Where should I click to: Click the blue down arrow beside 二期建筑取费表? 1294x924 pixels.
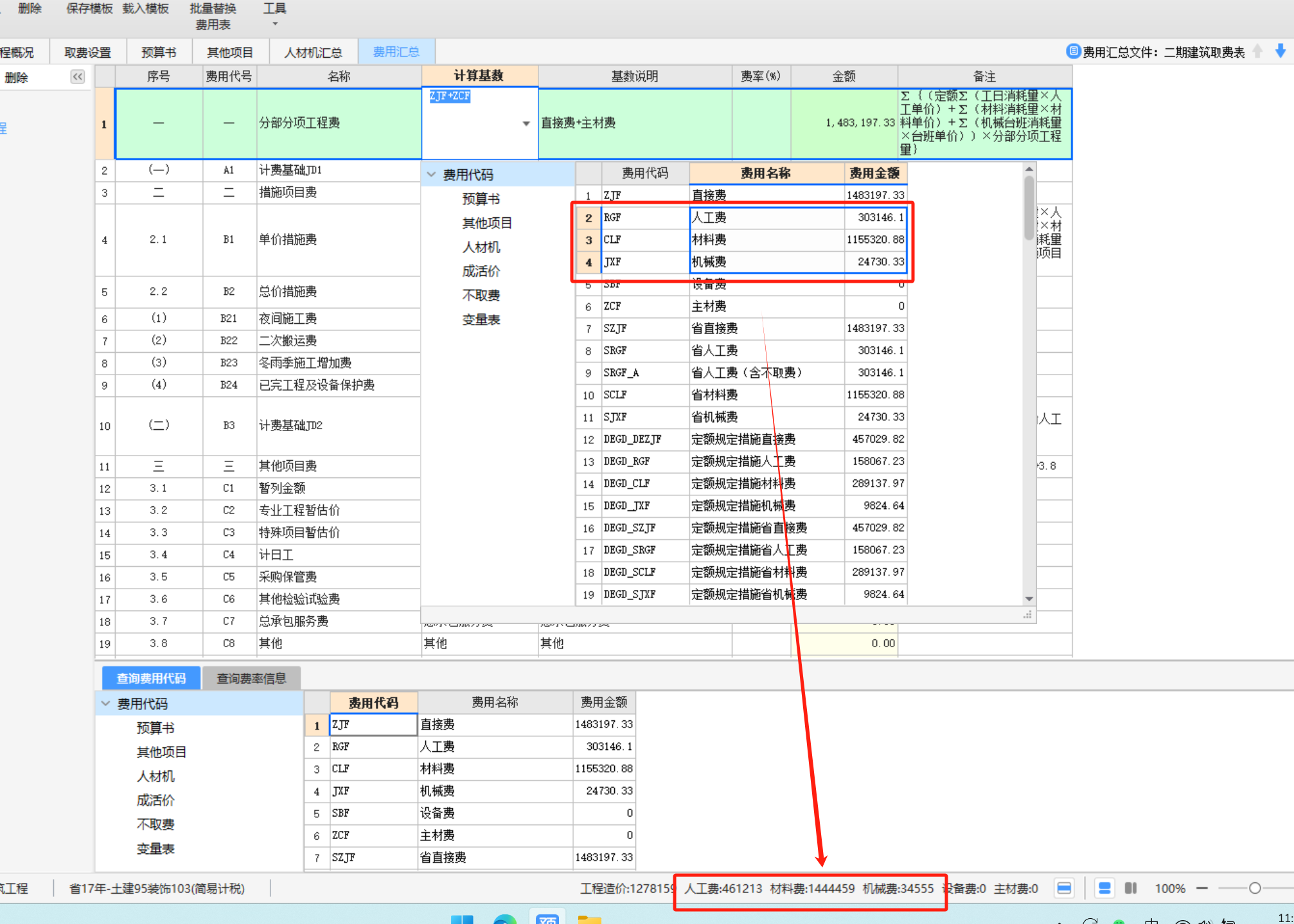(x=1280, y=51)
